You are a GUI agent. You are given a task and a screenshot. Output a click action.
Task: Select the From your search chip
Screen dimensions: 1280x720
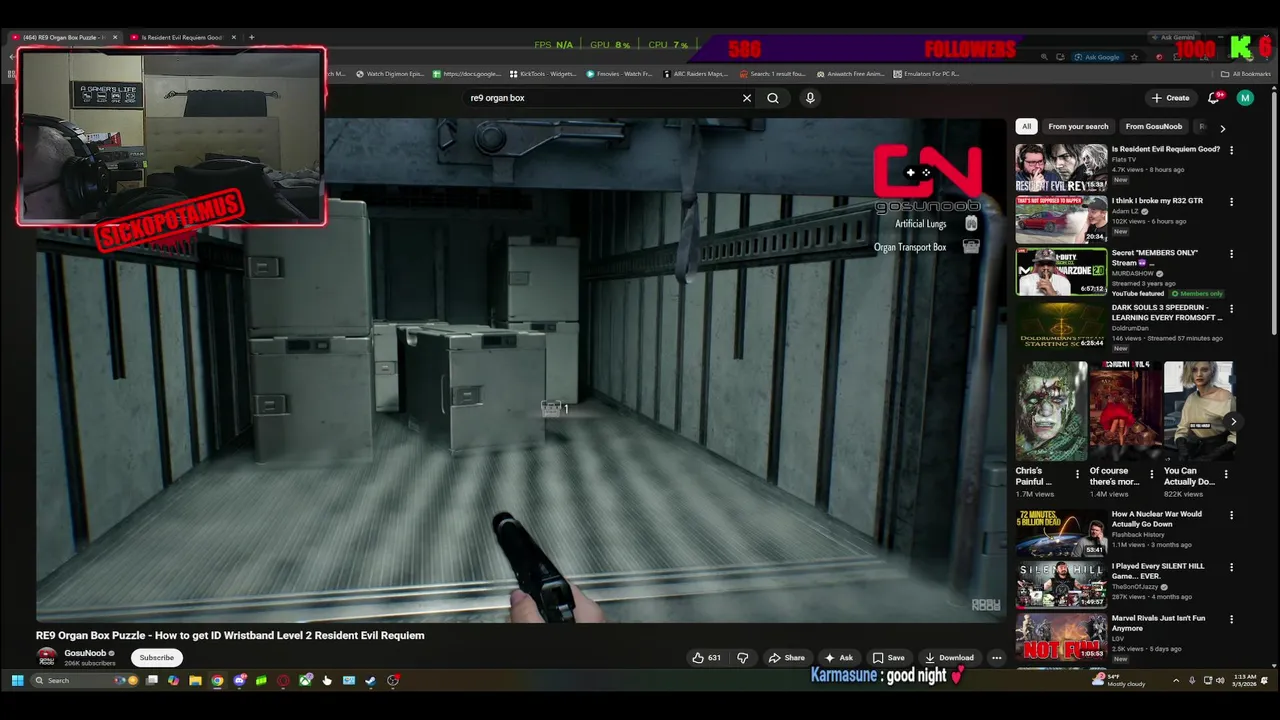click(1078, 127)
